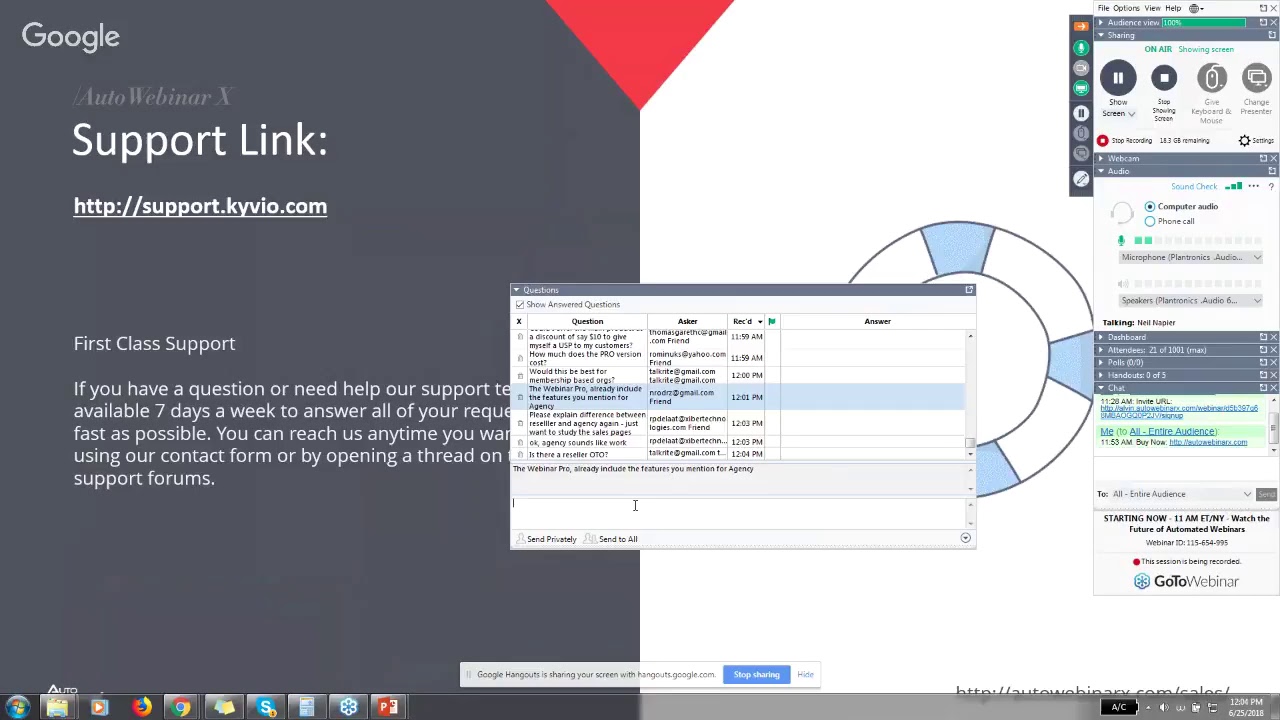Toggle the green screen-share side-strip button
This screenshot has width=1280, height=720.
(1081, 89)
